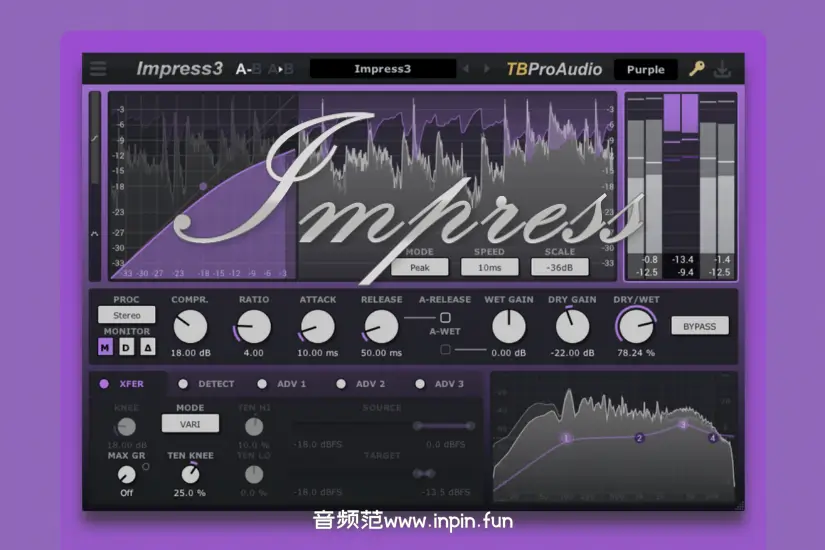Switch to the DETECT tab
Image resolution: width=825 pixels, height=550 pixels.
[206, 384]
